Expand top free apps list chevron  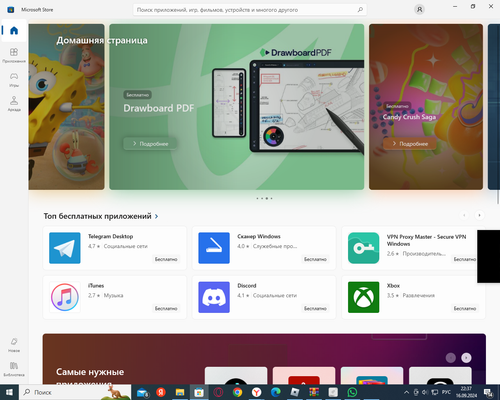[156, 217]
